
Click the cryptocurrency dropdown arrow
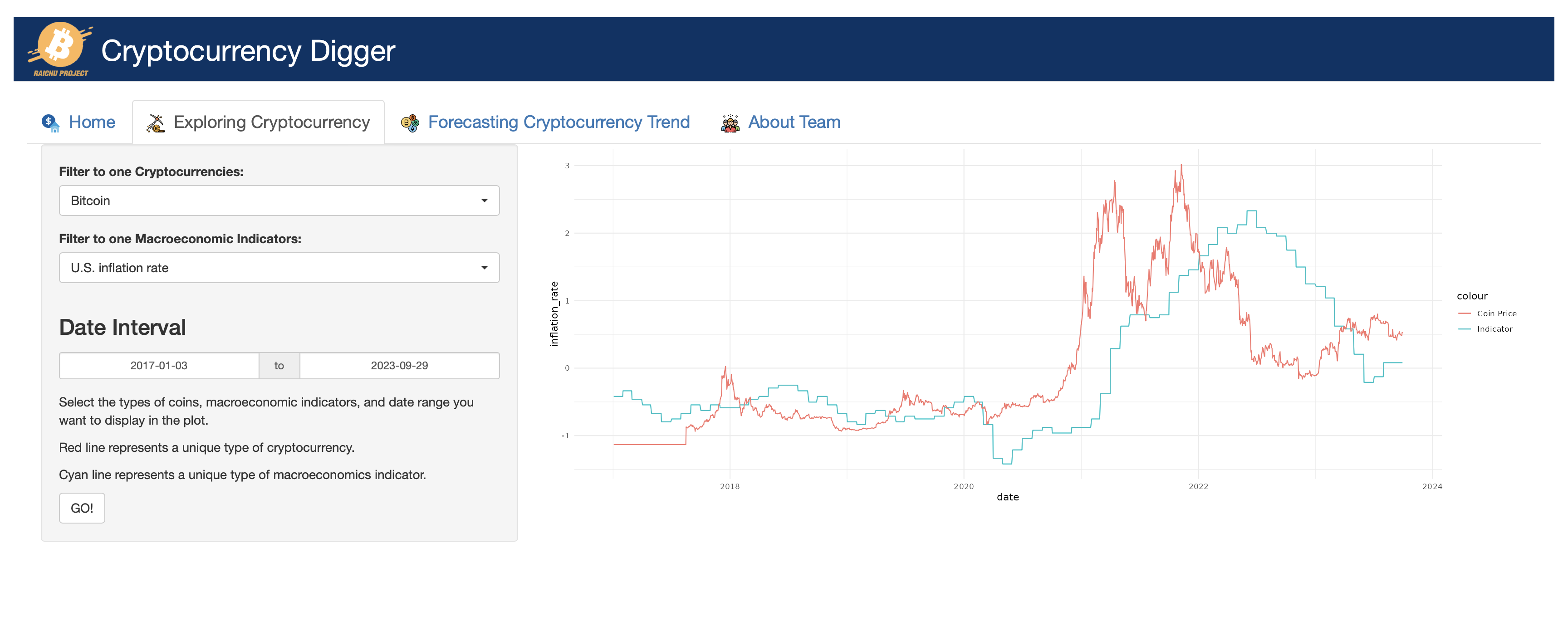coord(484,201)
